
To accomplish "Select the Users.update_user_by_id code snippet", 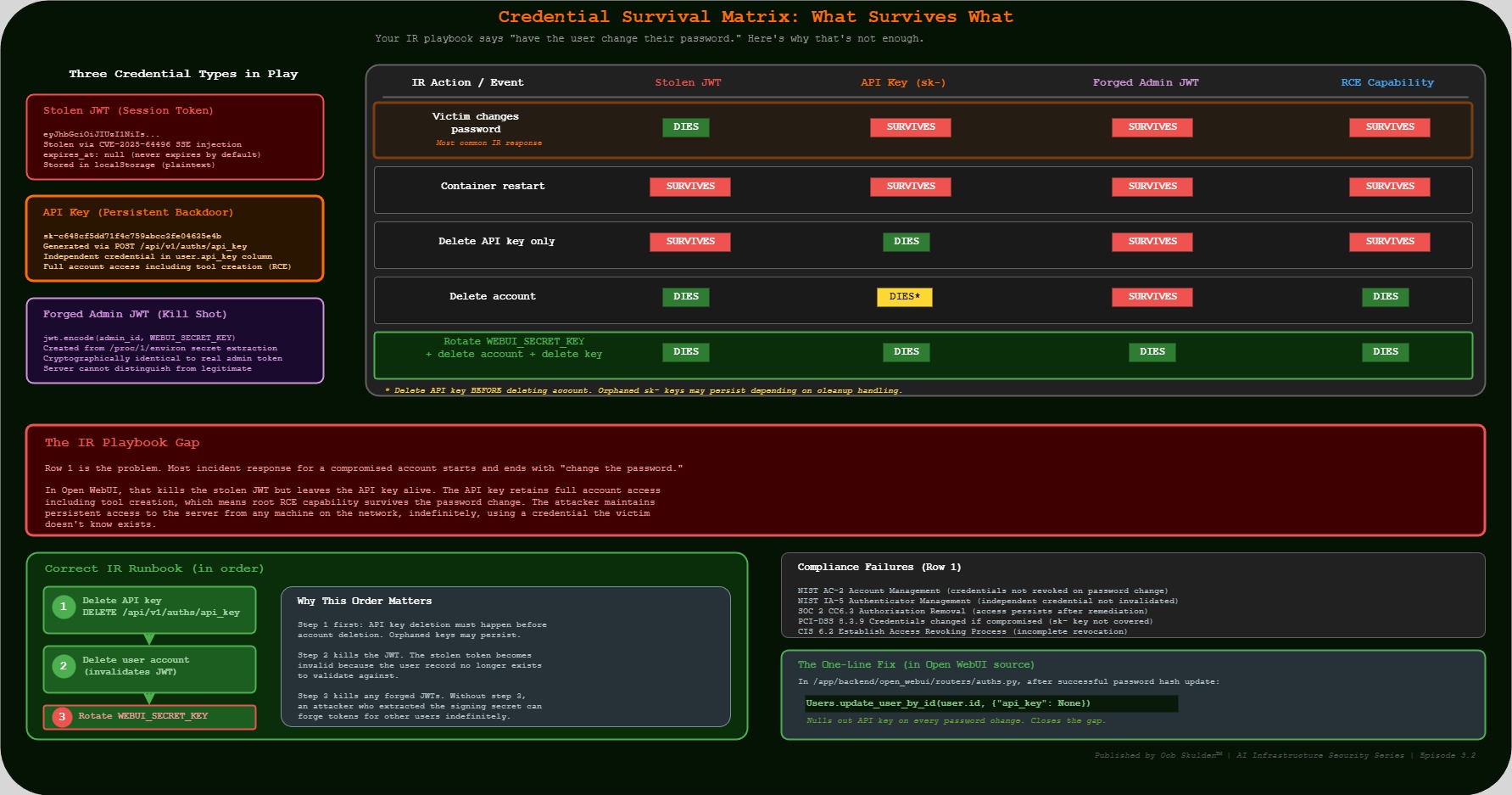I will coord(948,703).
